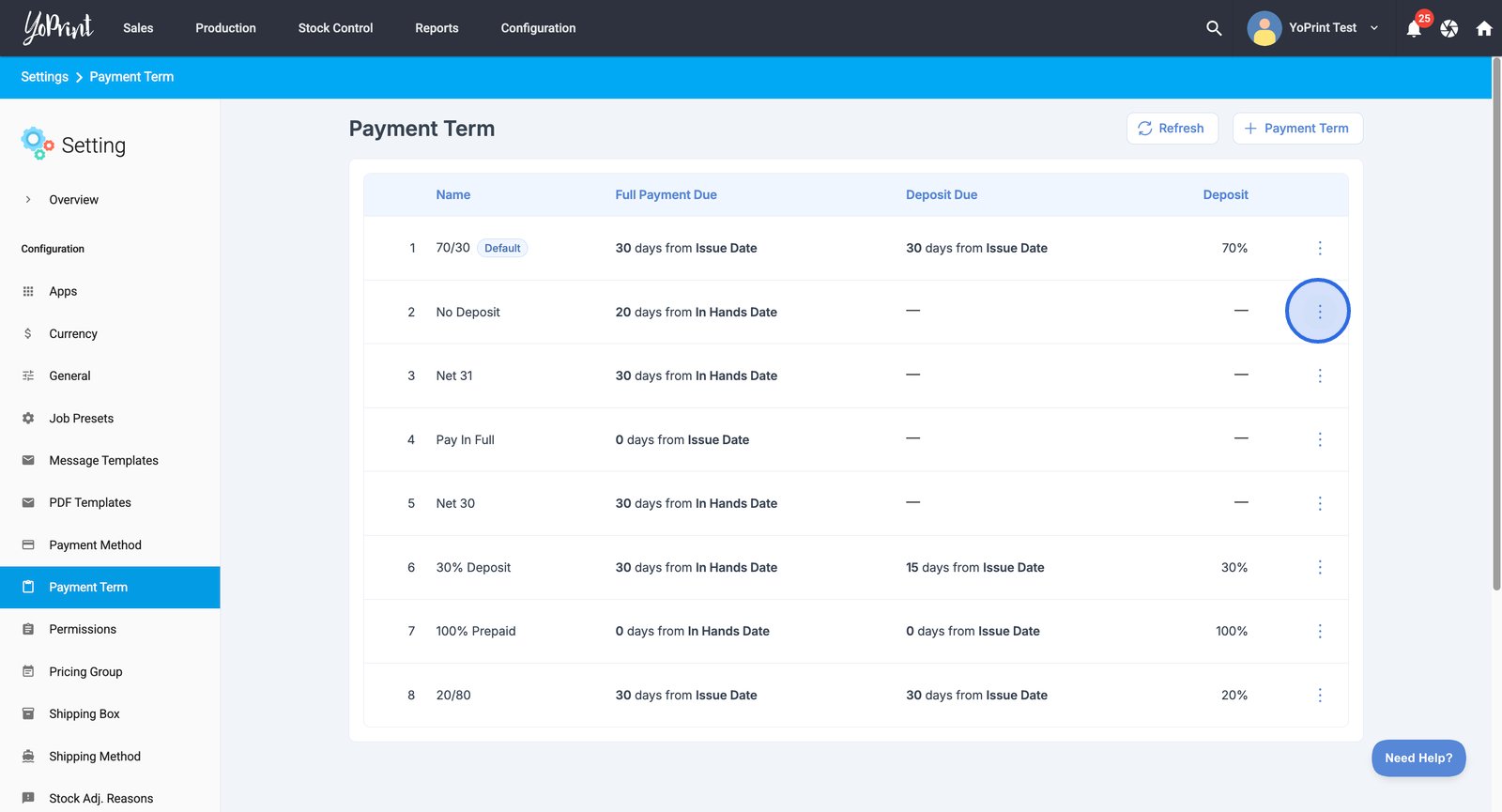Open the Stock Control menu

click(335, 28)
